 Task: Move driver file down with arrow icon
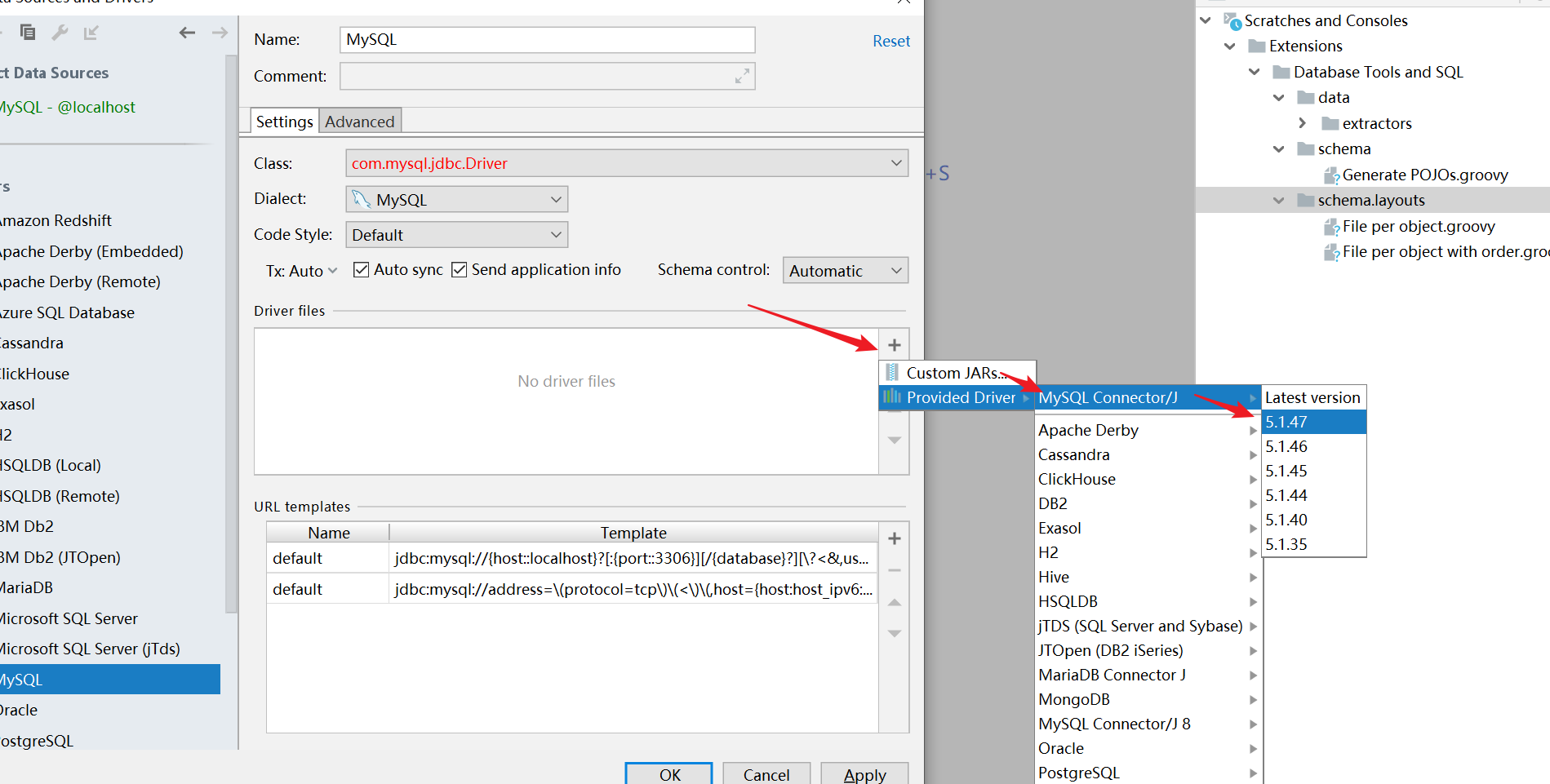[x=895, y=441]
